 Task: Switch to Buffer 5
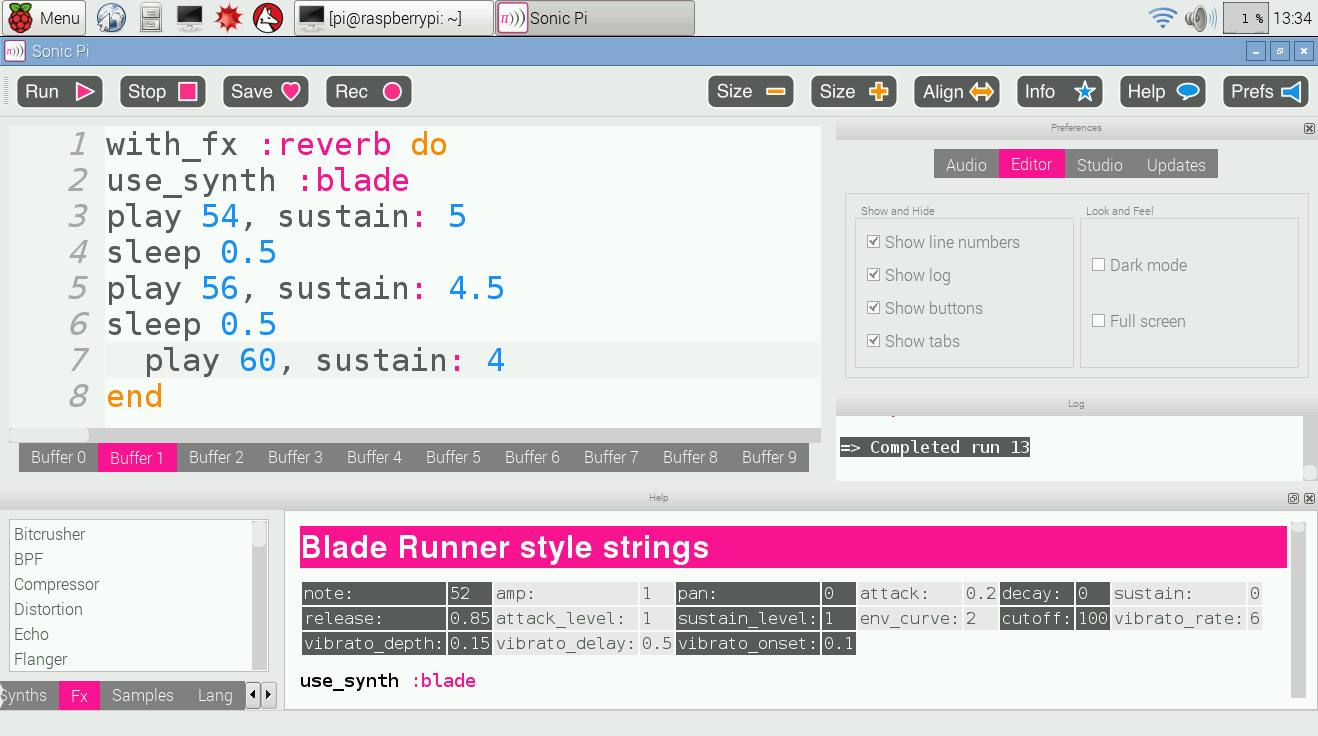pyautogui.click(x=453, y=457)
